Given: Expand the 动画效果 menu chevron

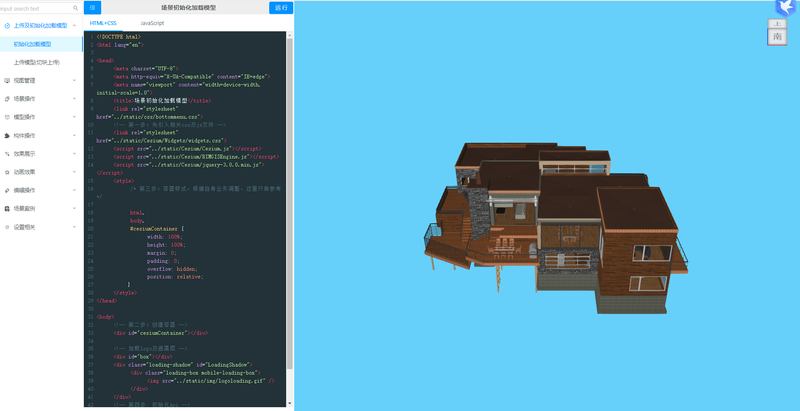Looking at the screenshot, I should click(74, 172).
